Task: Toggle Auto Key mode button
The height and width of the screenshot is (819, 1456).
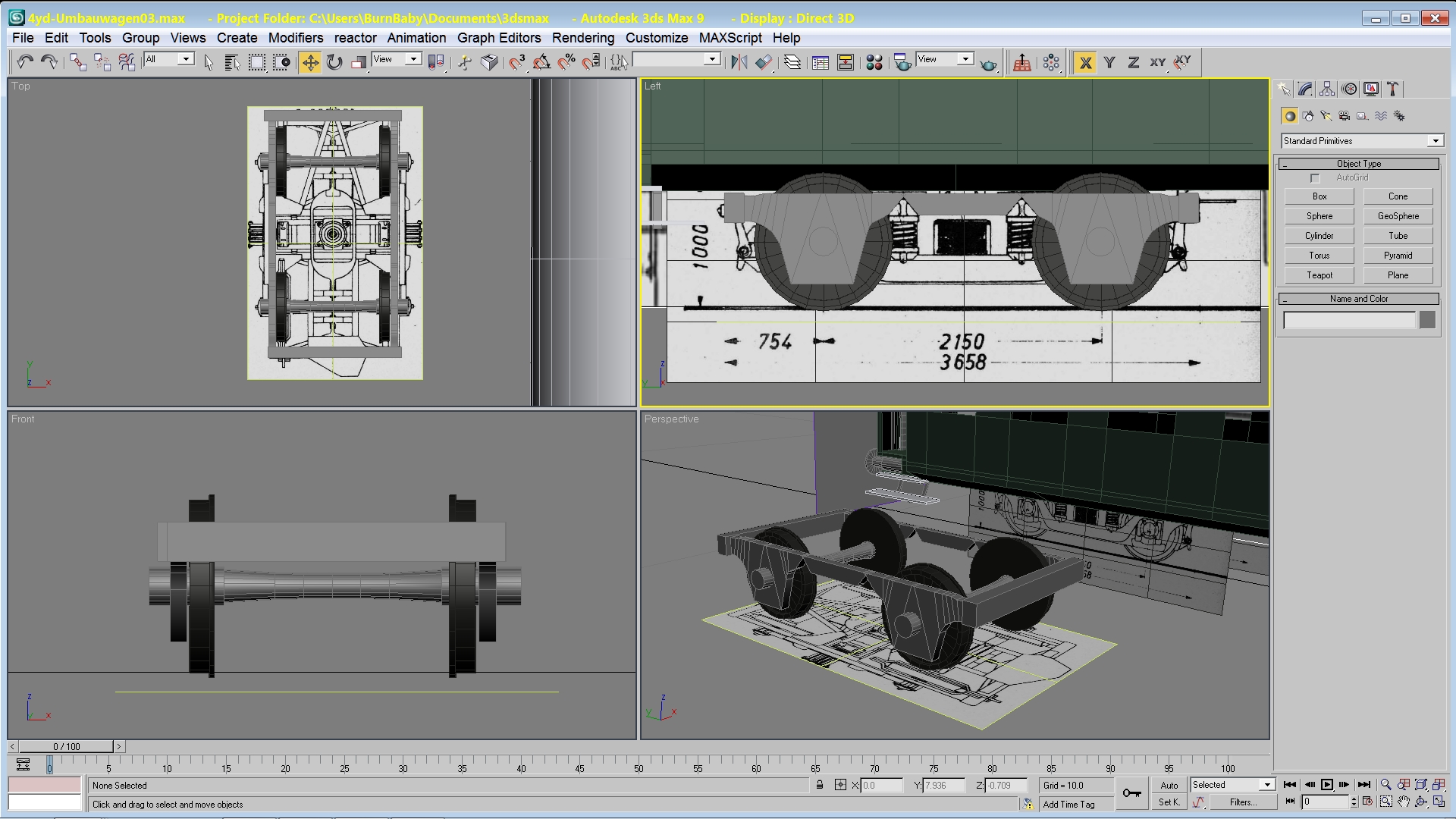Action: 1169,786
